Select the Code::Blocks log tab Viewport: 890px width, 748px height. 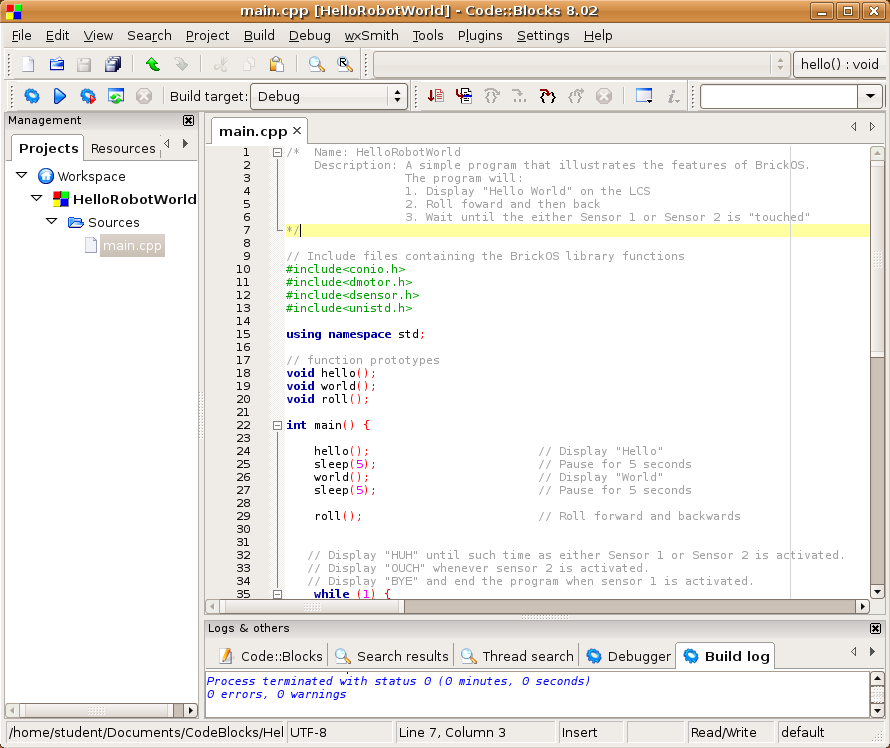272,656
